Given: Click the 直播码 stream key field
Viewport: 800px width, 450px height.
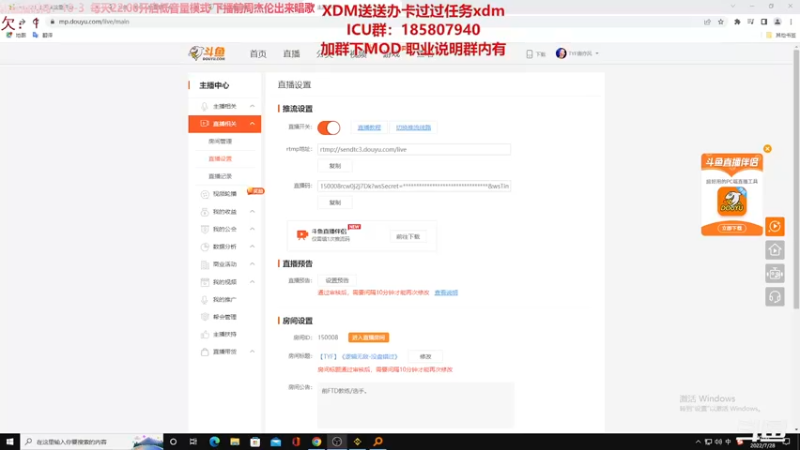Looking at the screenshot, I should tap(414, 186).
